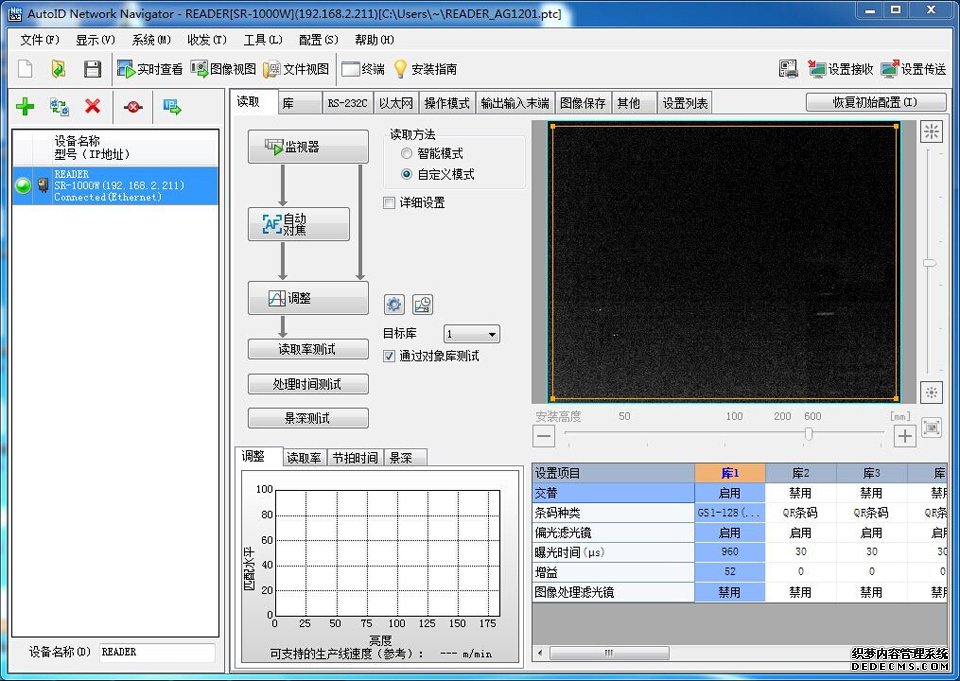Open the 工具(L) menu
This screenshot has width=960, height=681.
(262, 40)
